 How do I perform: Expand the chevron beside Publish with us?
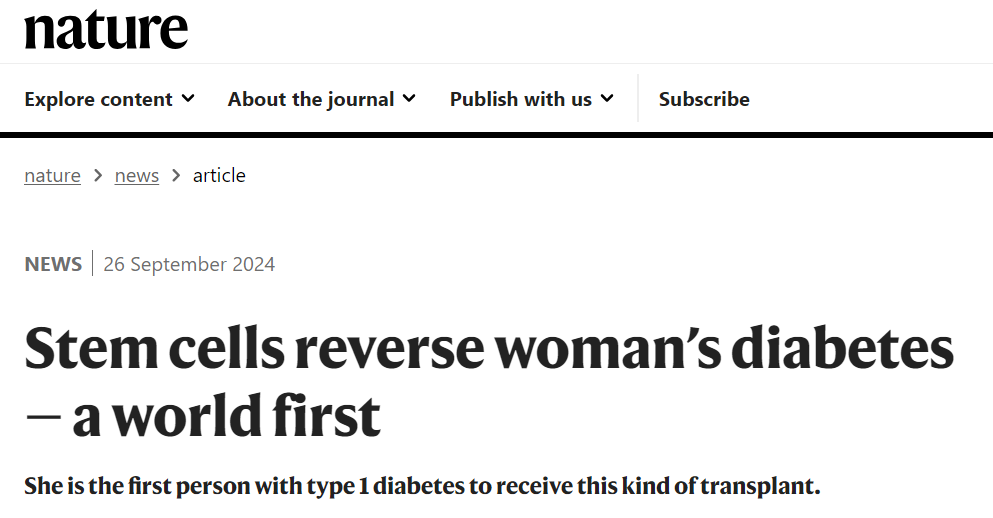tap(607, 99)
